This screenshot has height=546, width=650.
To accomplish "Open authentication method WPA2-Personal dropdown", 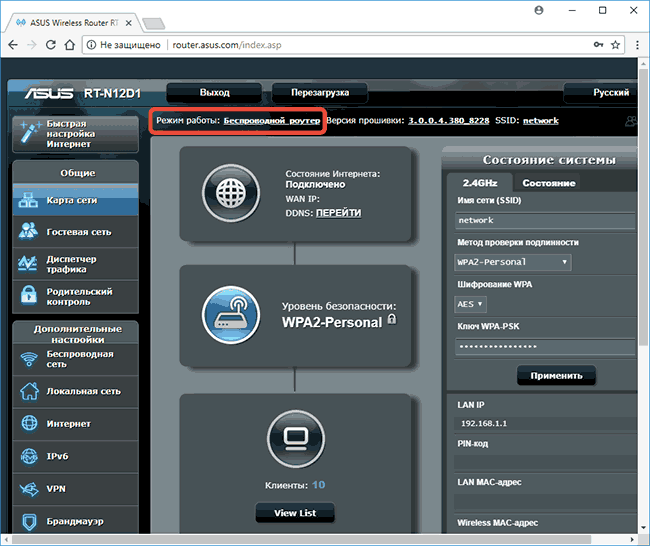I will pos(513,262).
